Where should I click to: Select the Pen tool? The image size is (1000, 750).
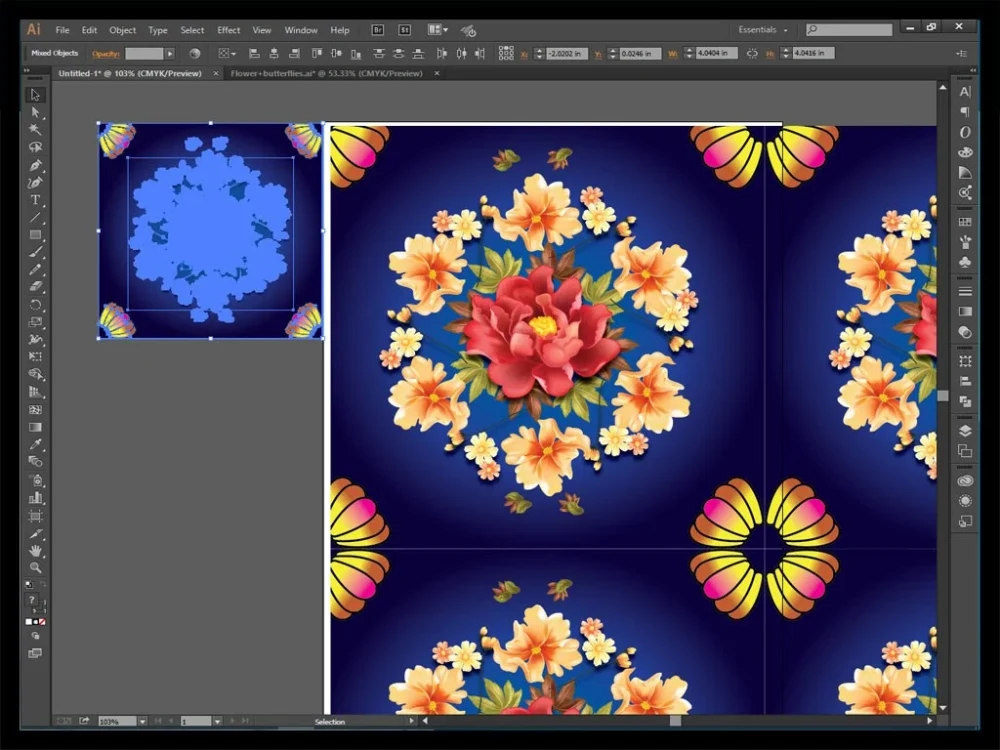pyautogui.click(x=35, y=166)
